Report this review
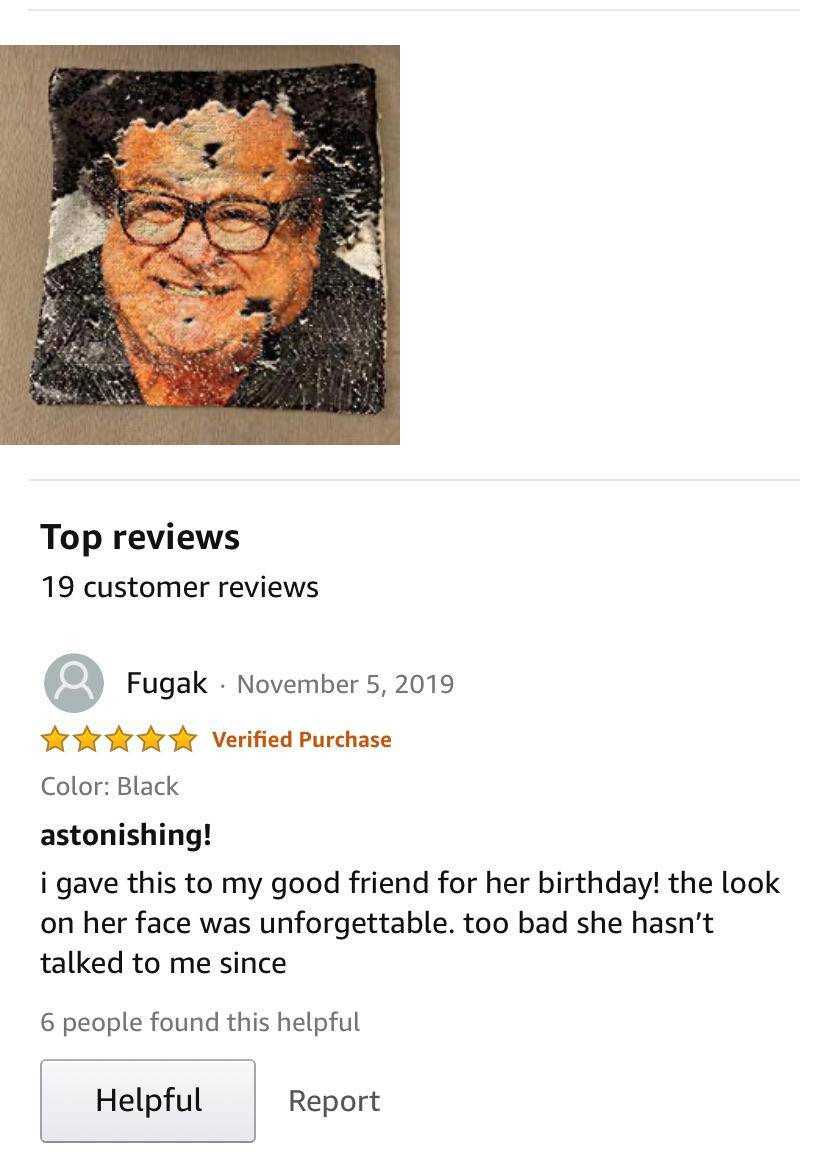The height and width of the screenshot is (1158, 828). [334, 1101]
